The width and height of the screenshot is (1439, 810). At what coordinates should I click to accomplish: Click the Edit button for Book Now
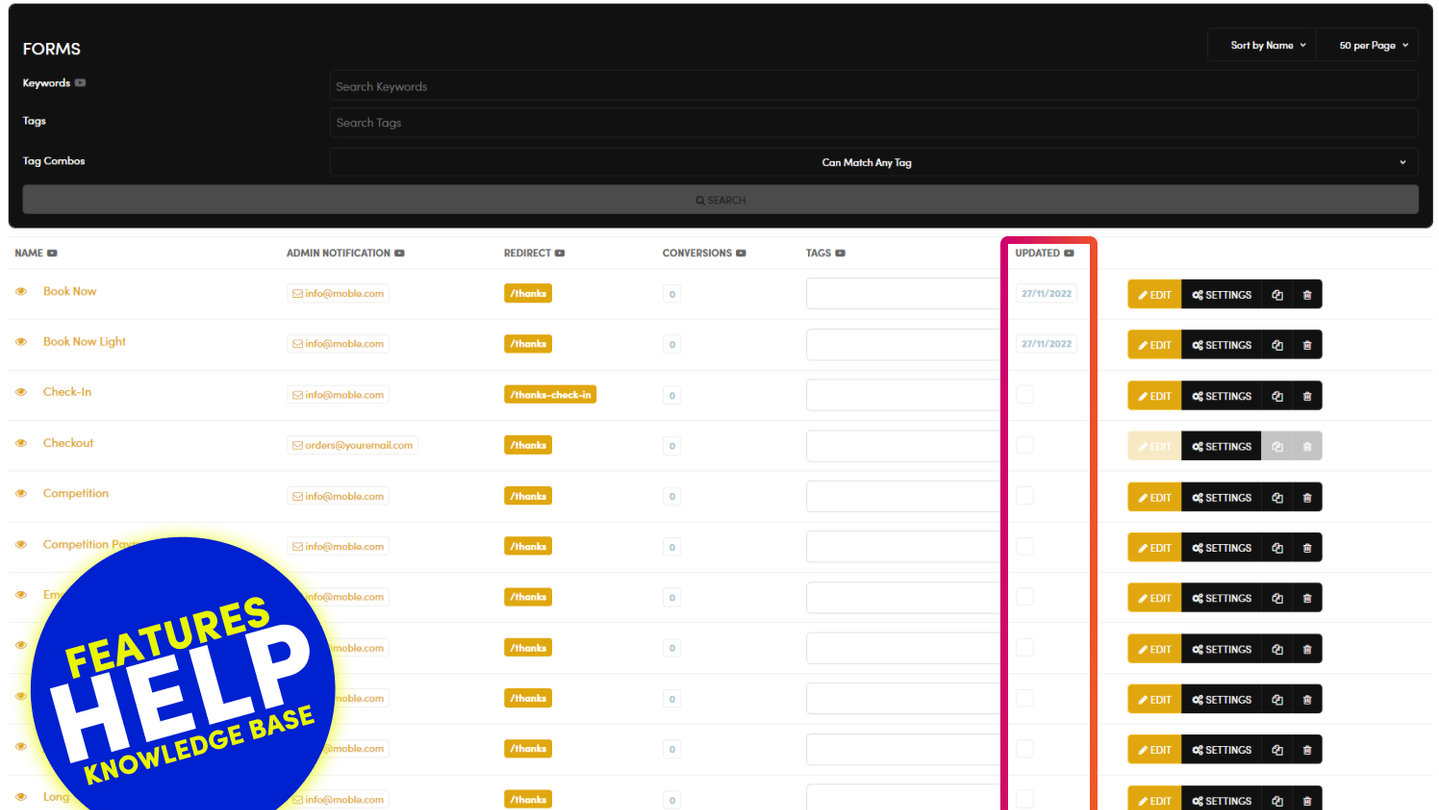coord(1154,295)
